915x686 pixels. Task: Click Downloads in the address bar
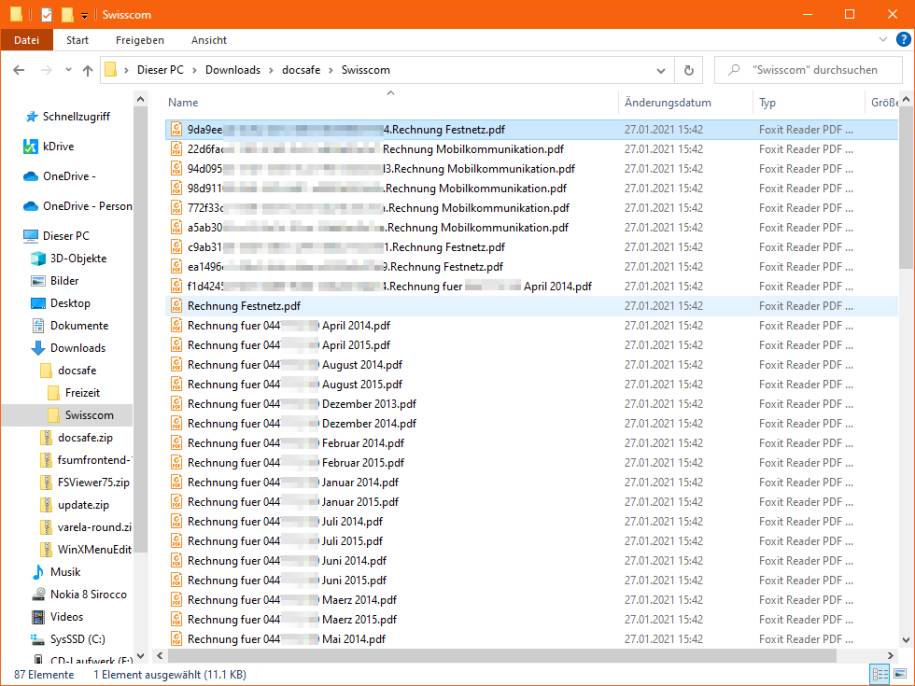tap(233, 70)
